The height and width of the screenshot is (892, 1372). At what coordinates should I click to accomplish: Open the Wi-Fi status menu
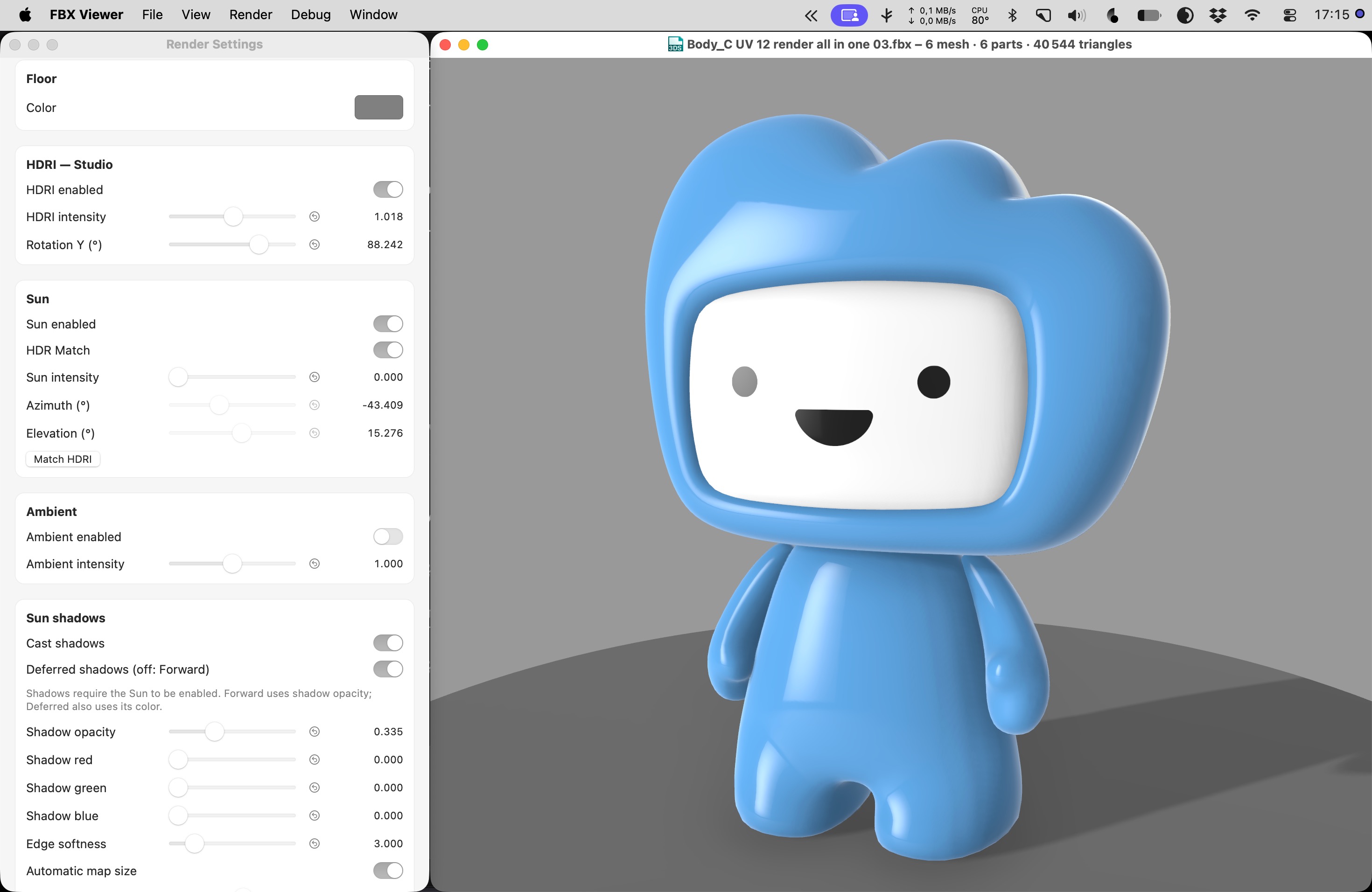coord(1252,15)
